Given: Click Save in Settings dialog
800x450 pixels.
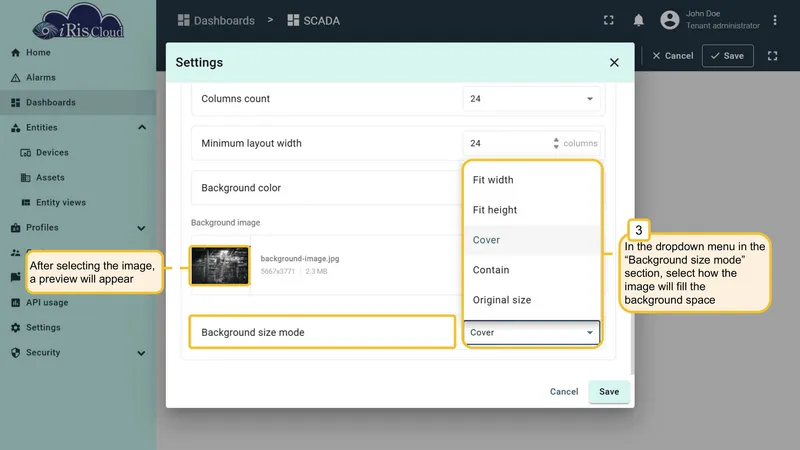Looking at the screenshot, I should (609, 392).
